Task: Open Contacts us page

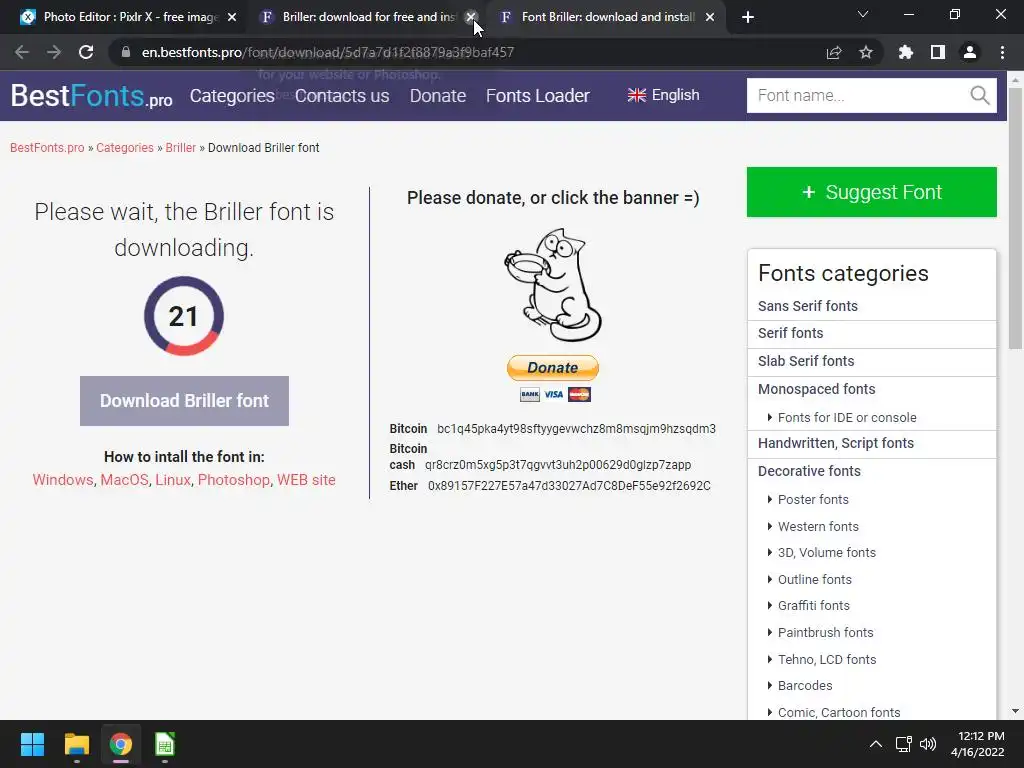Action: point(342,96)
